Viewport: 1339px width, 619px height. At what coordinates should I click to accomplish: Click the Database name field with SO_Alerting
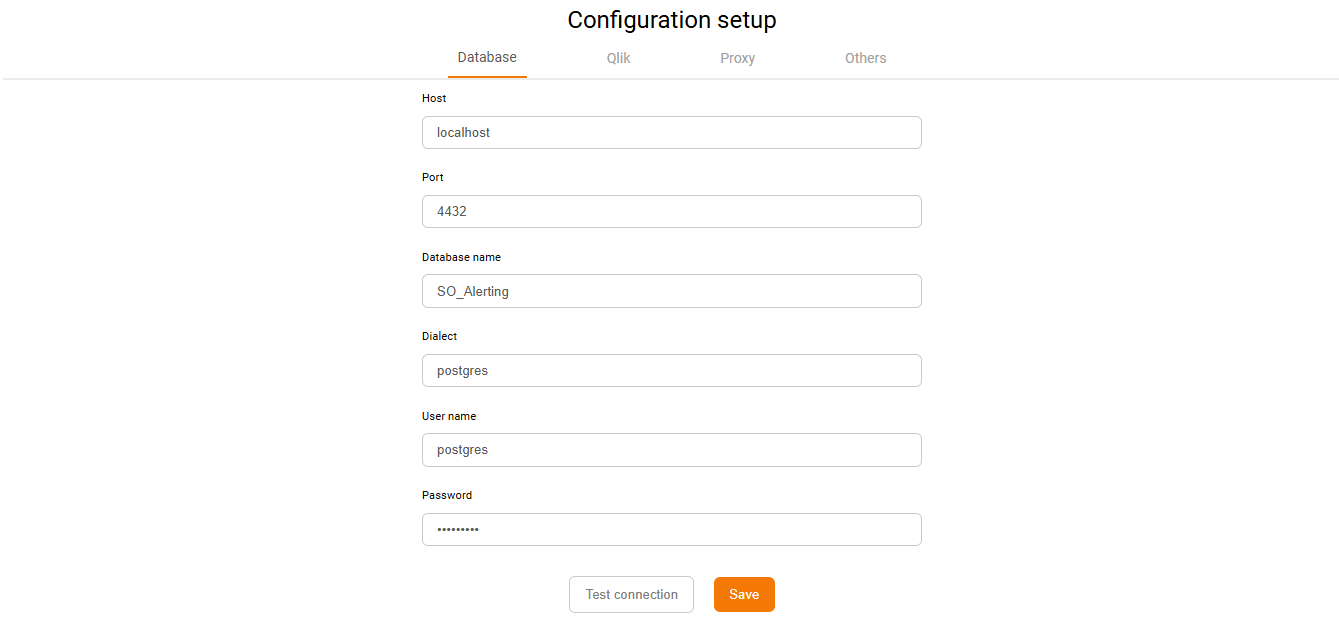[x=671, y=291]
